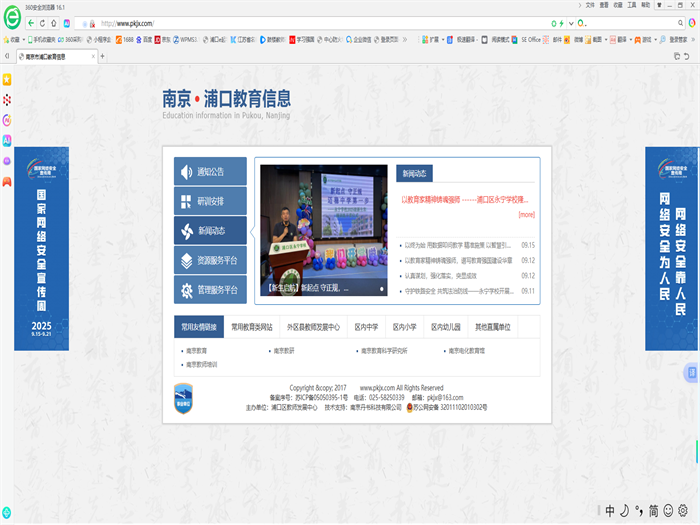Open the 研训安排 training schedule section
Viewport: 700px width, 525px height.
(x=210, y=201)
